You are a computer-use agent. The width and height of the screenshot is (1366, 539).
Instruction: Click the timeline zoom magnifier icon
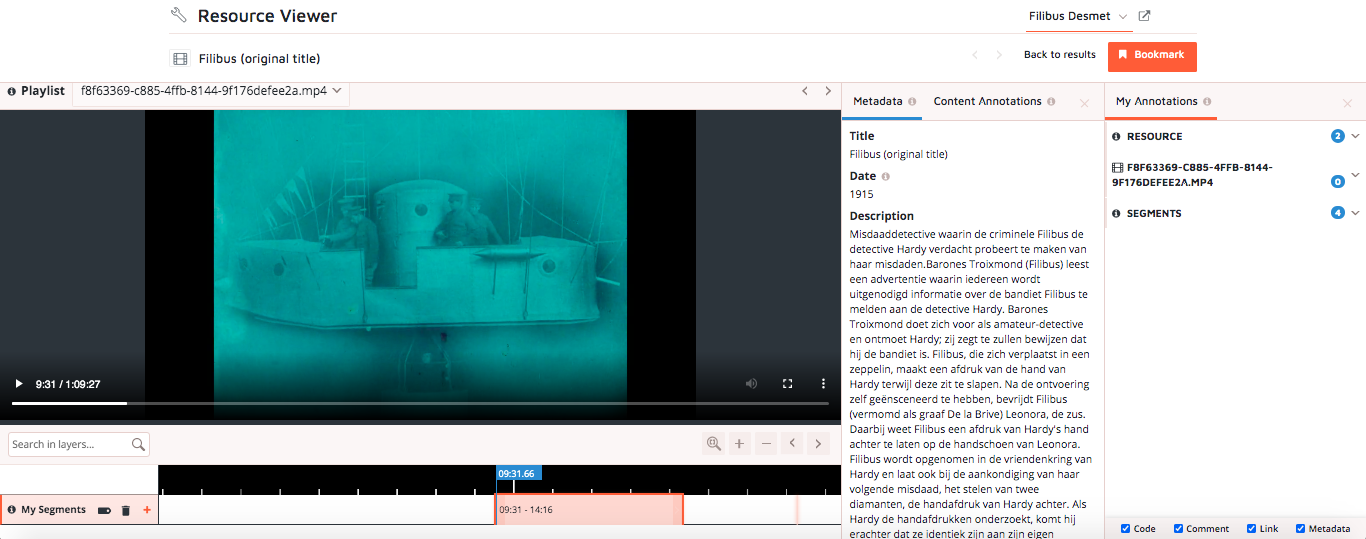tap(713, 444)
